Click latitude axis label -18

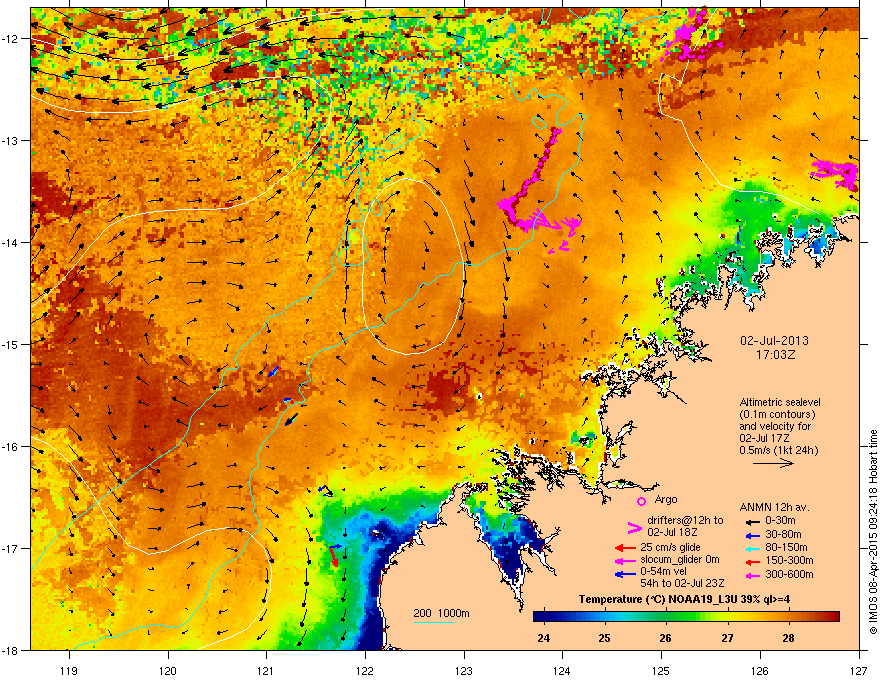[10, 650]
